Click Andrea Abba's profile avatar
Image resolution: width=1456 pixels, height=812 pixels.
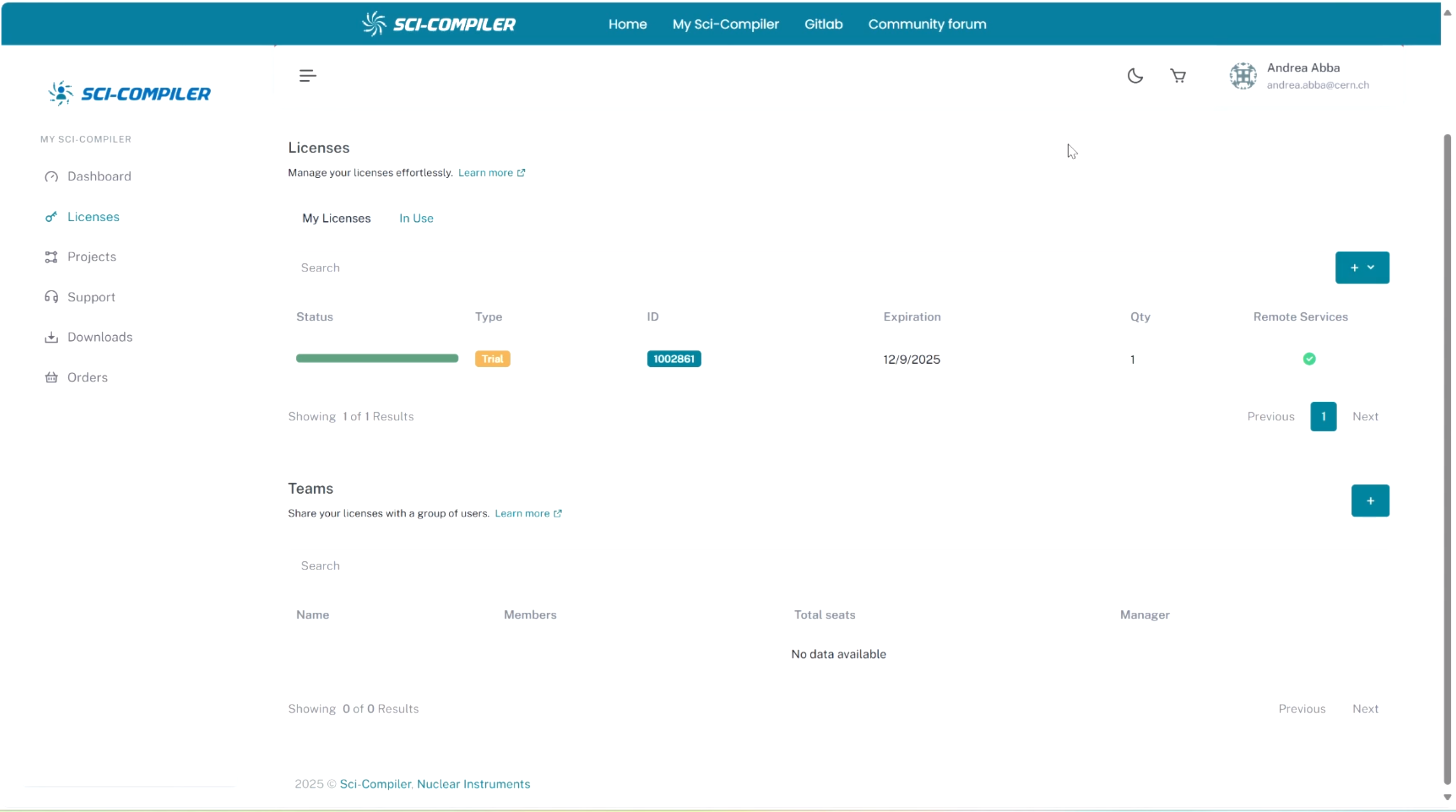(x=1243, y=76)
